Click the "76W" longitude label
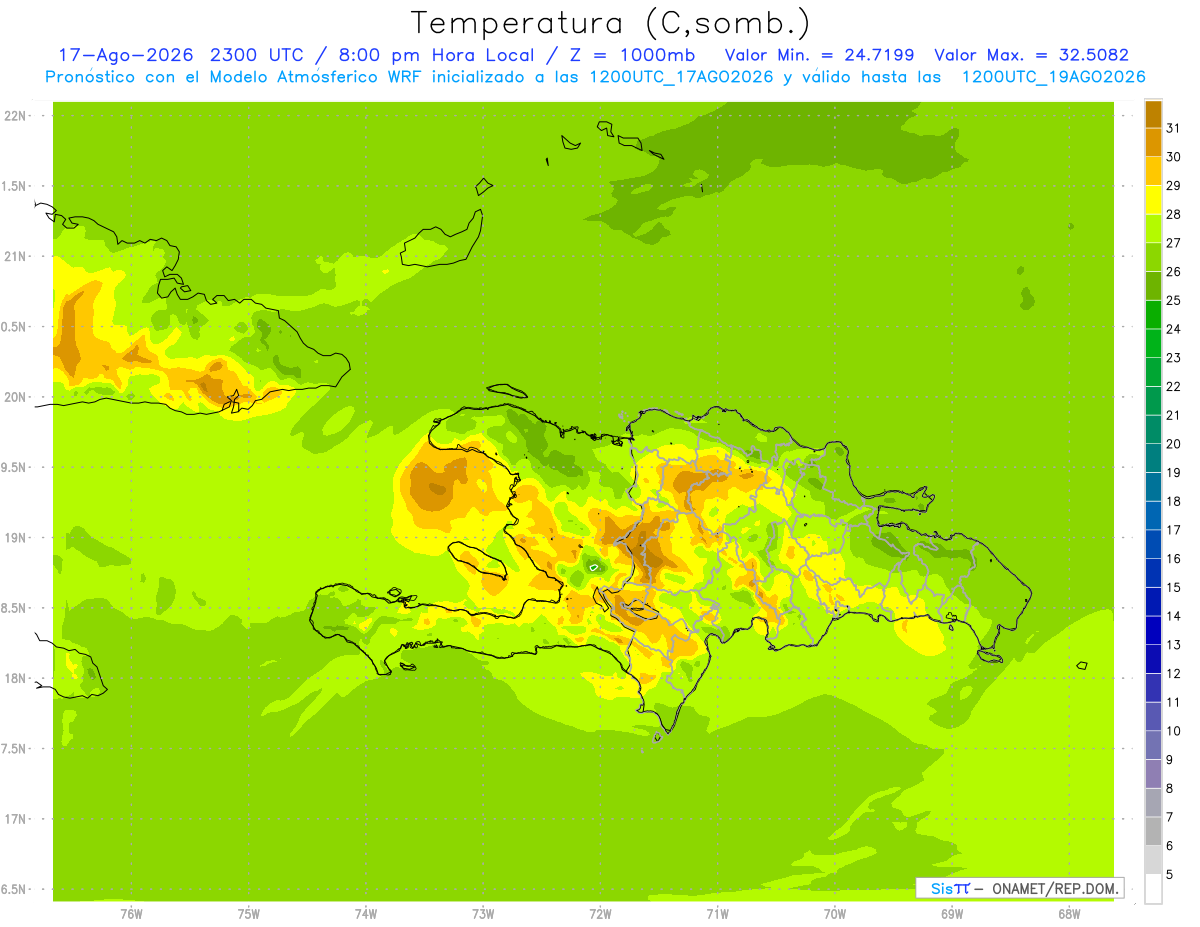1200x927 pixels. tap(131, 913)
